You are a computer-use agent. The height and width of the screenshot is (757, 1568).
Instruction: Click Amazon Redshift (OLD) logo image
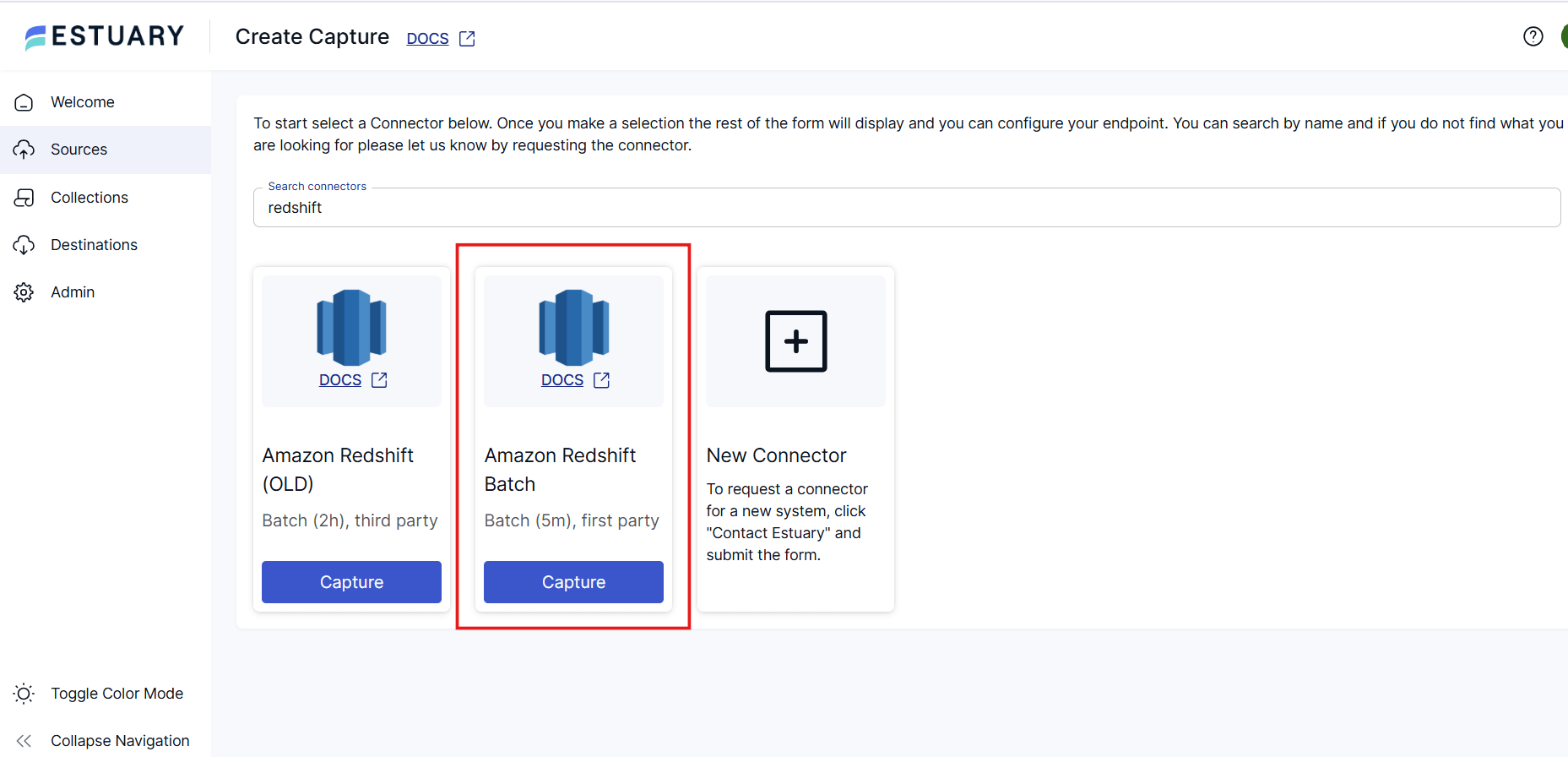pyautogui.click(x=351, y=328)
